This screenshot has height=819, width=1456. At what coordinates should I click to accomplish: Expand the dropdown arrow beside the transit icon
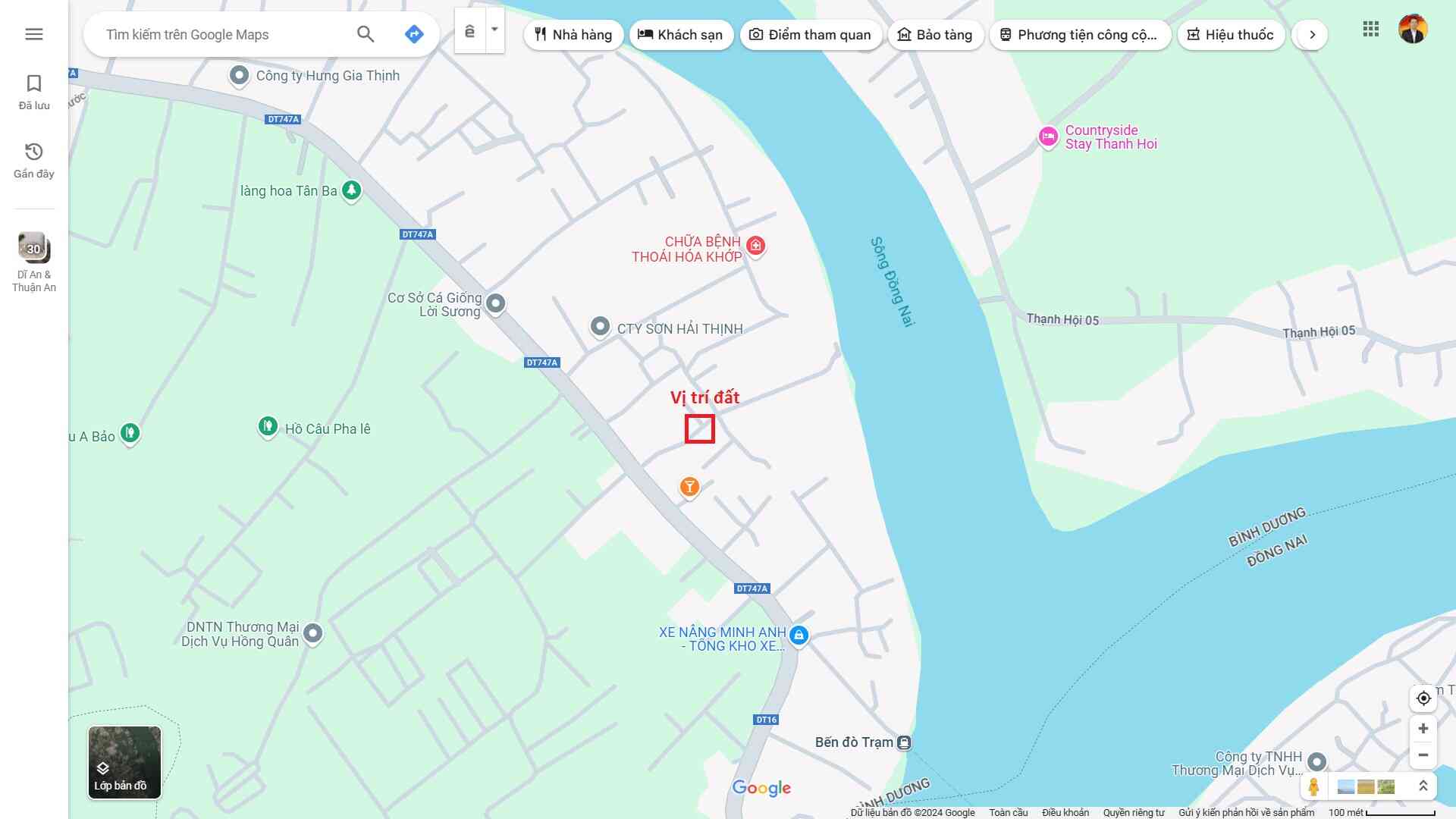[494, 30]
